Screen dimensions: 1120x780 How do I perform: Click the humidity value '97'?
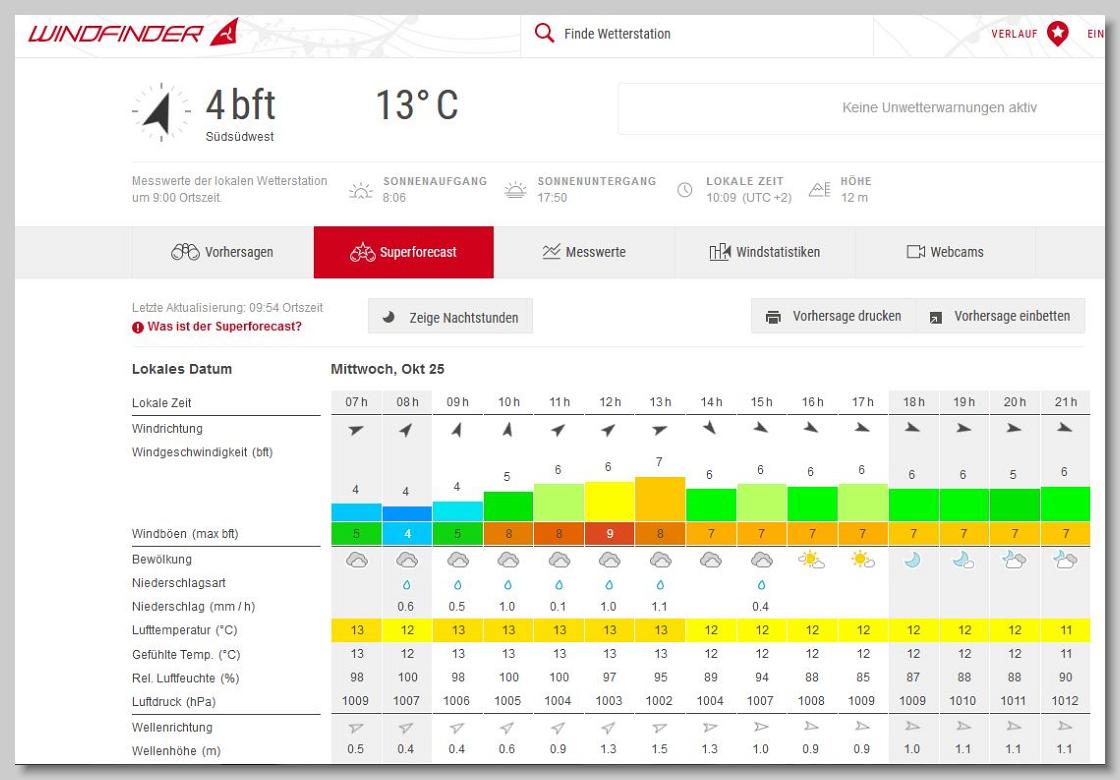click(x=609, y=677)
